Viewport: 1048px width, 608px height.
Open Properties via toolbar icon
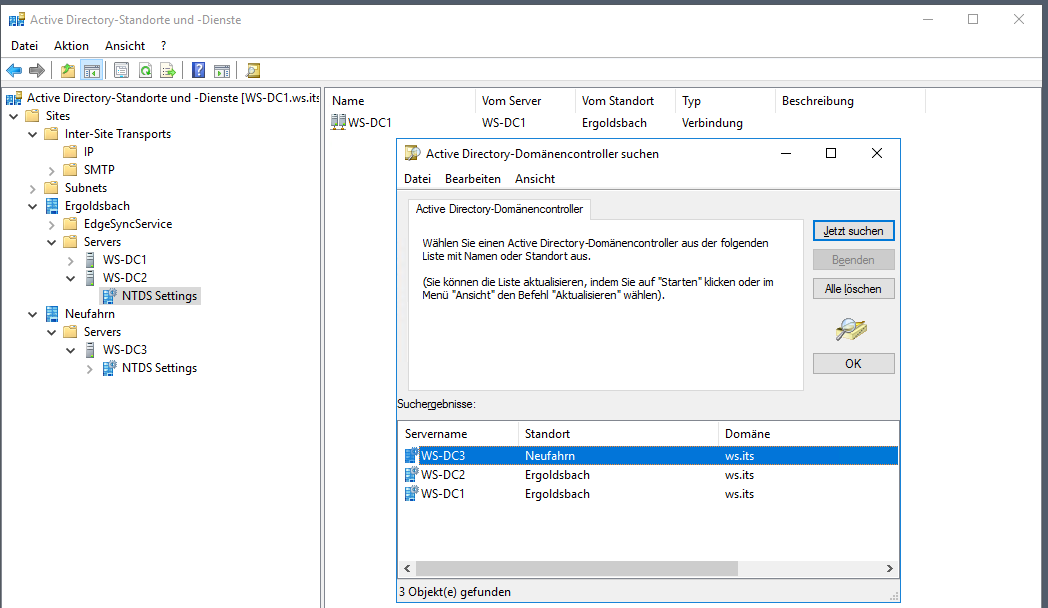[x=121, y=70]
